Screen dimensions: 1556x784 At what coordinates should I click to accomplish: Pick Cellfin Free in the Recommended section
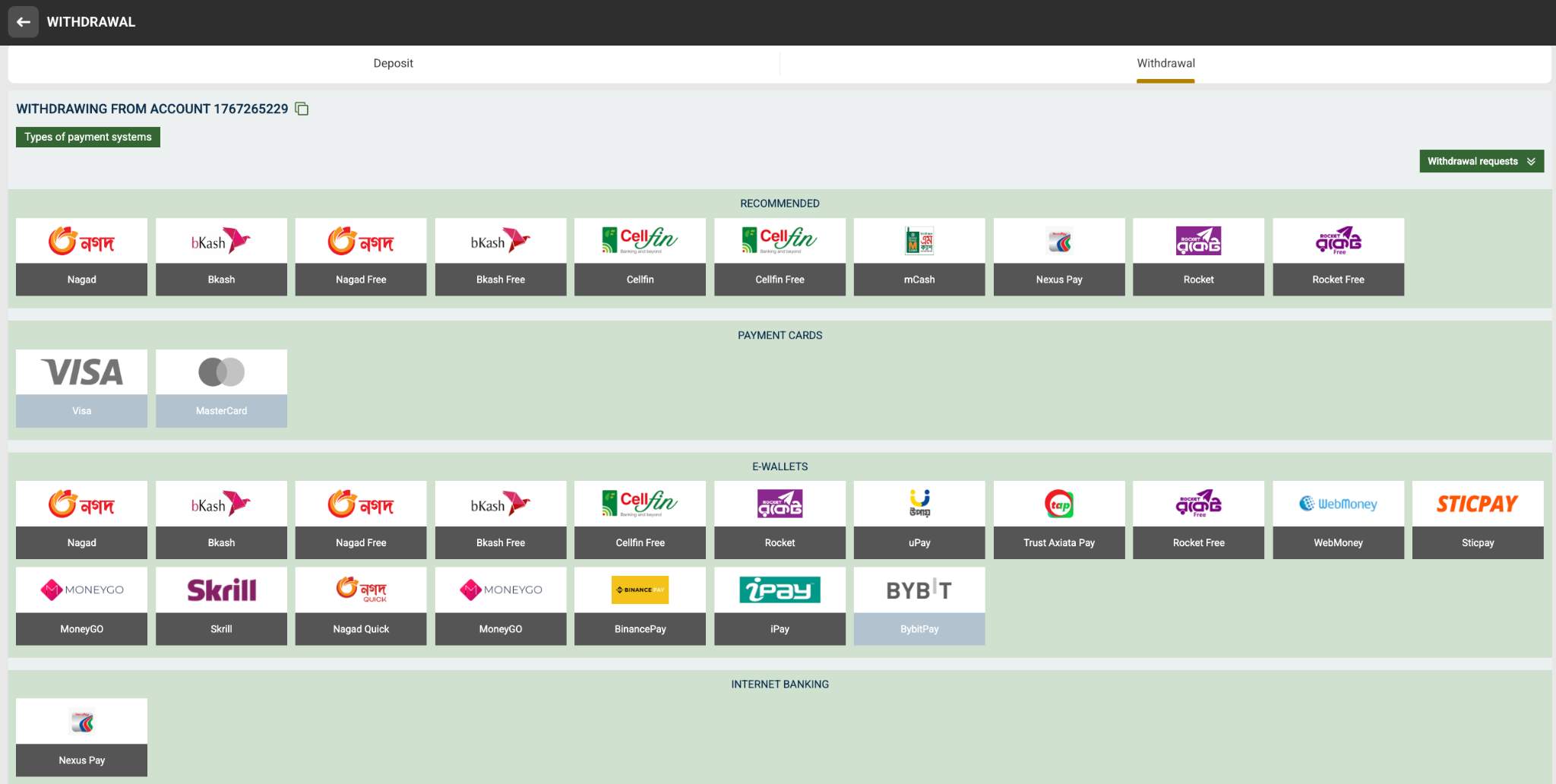tap(780, 257)
